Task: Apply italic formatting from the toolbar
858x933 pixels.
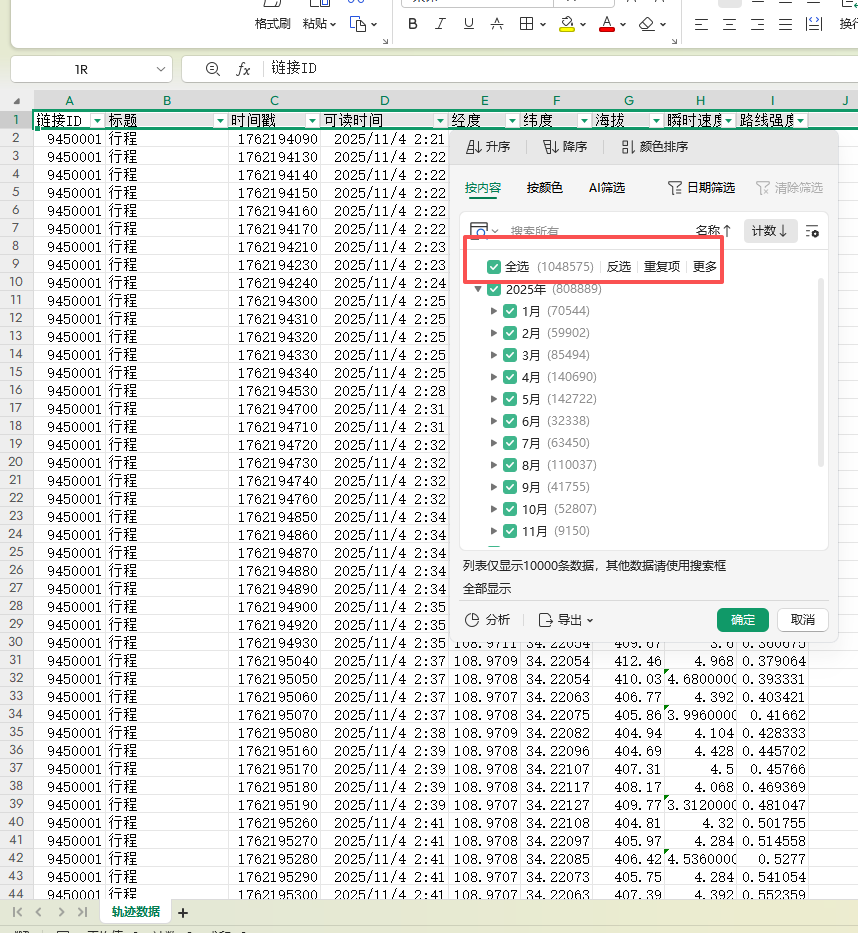Action: point(440,24)
